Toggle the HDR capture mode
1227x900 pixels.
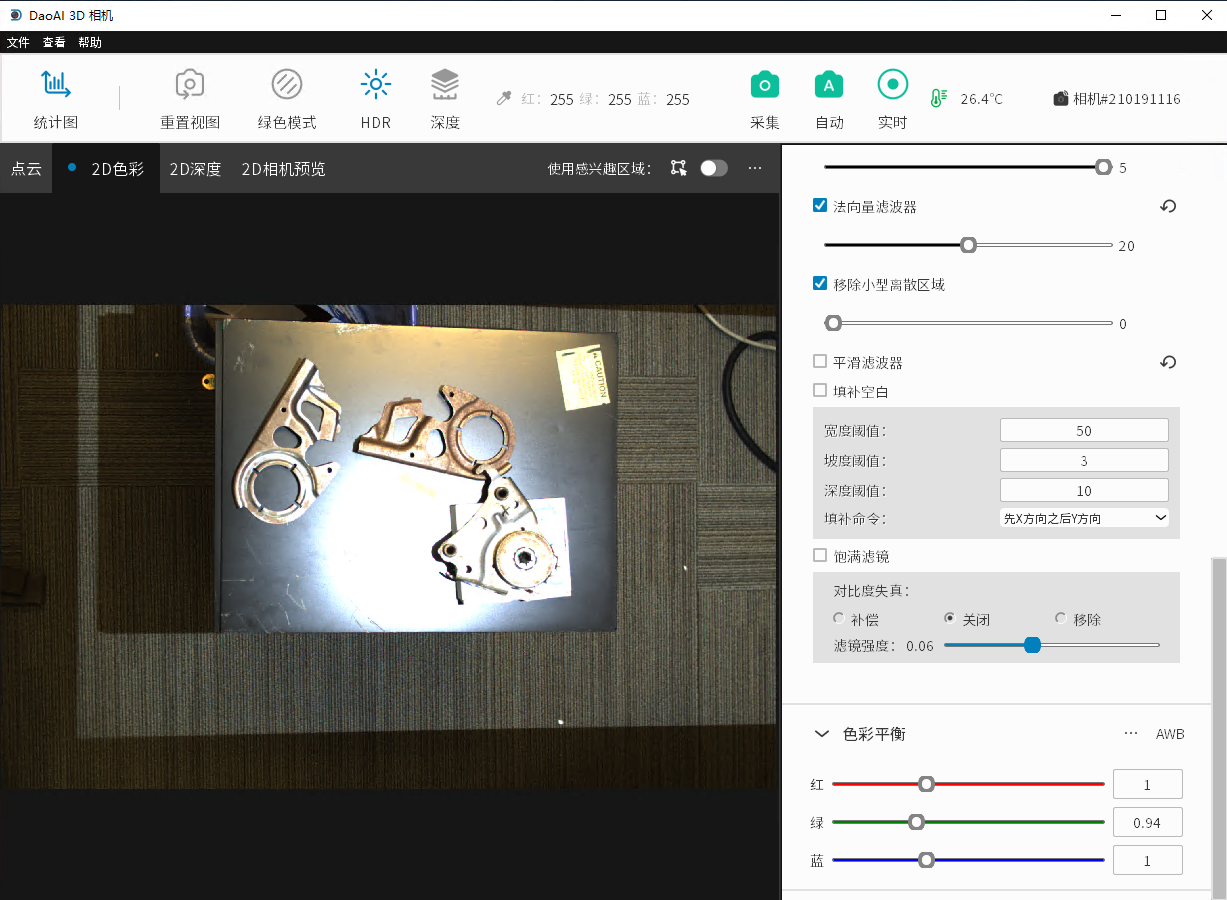[x=375, y=87]
